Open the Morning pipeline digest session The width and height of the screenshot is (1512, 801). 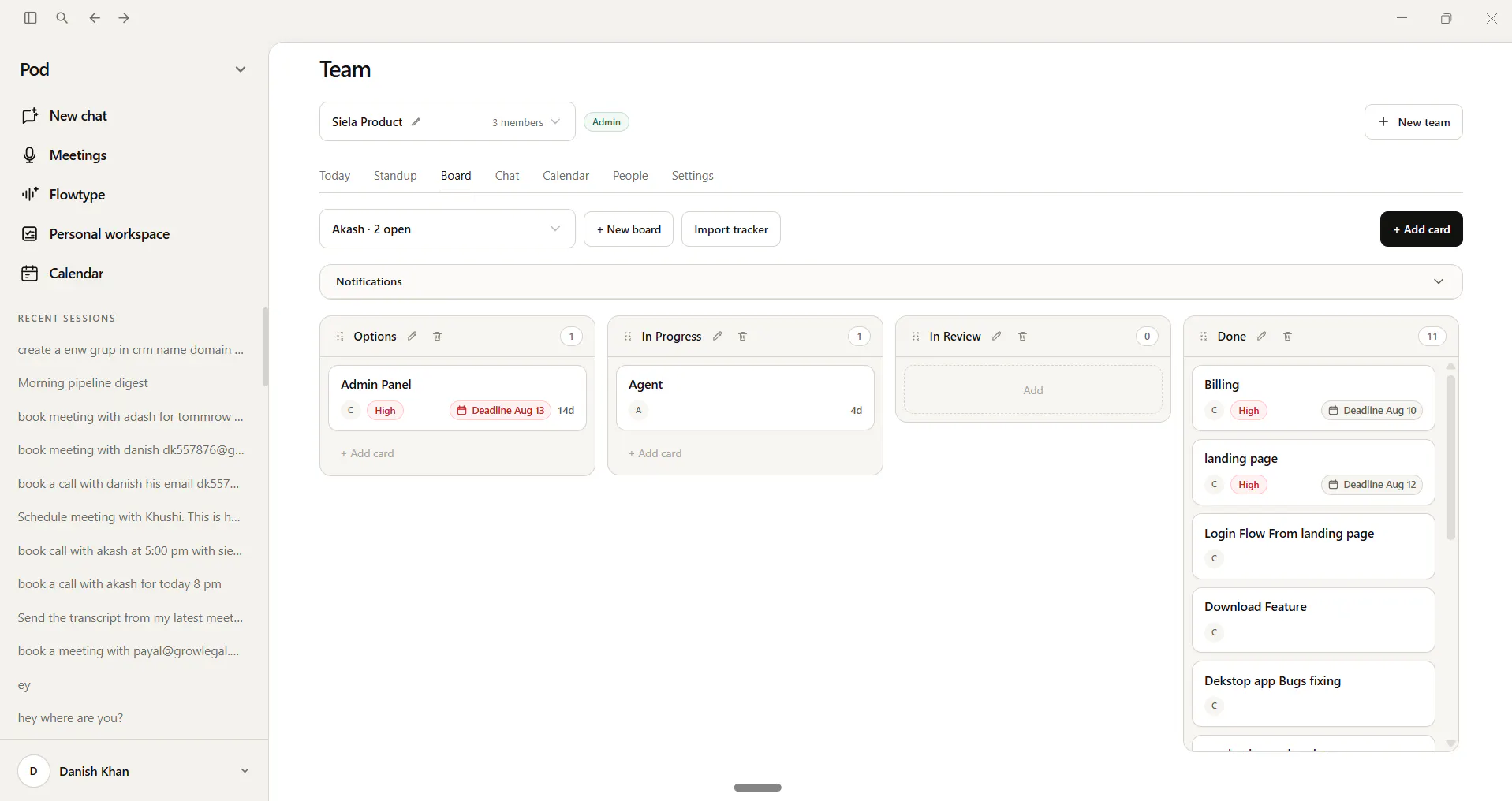click(x=83, y=383)
